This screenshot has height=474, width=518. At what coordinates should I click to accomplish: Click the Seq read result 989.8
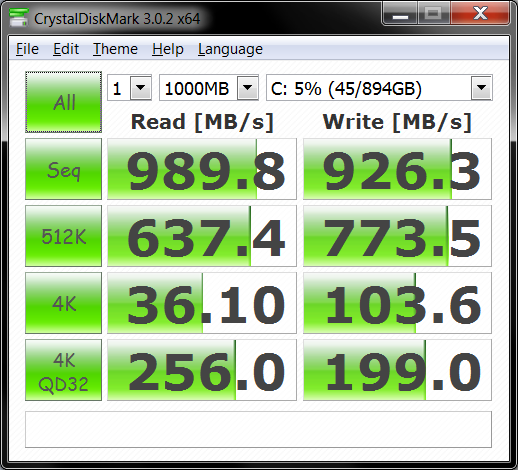pyautogui.click(x=202, y=169)
